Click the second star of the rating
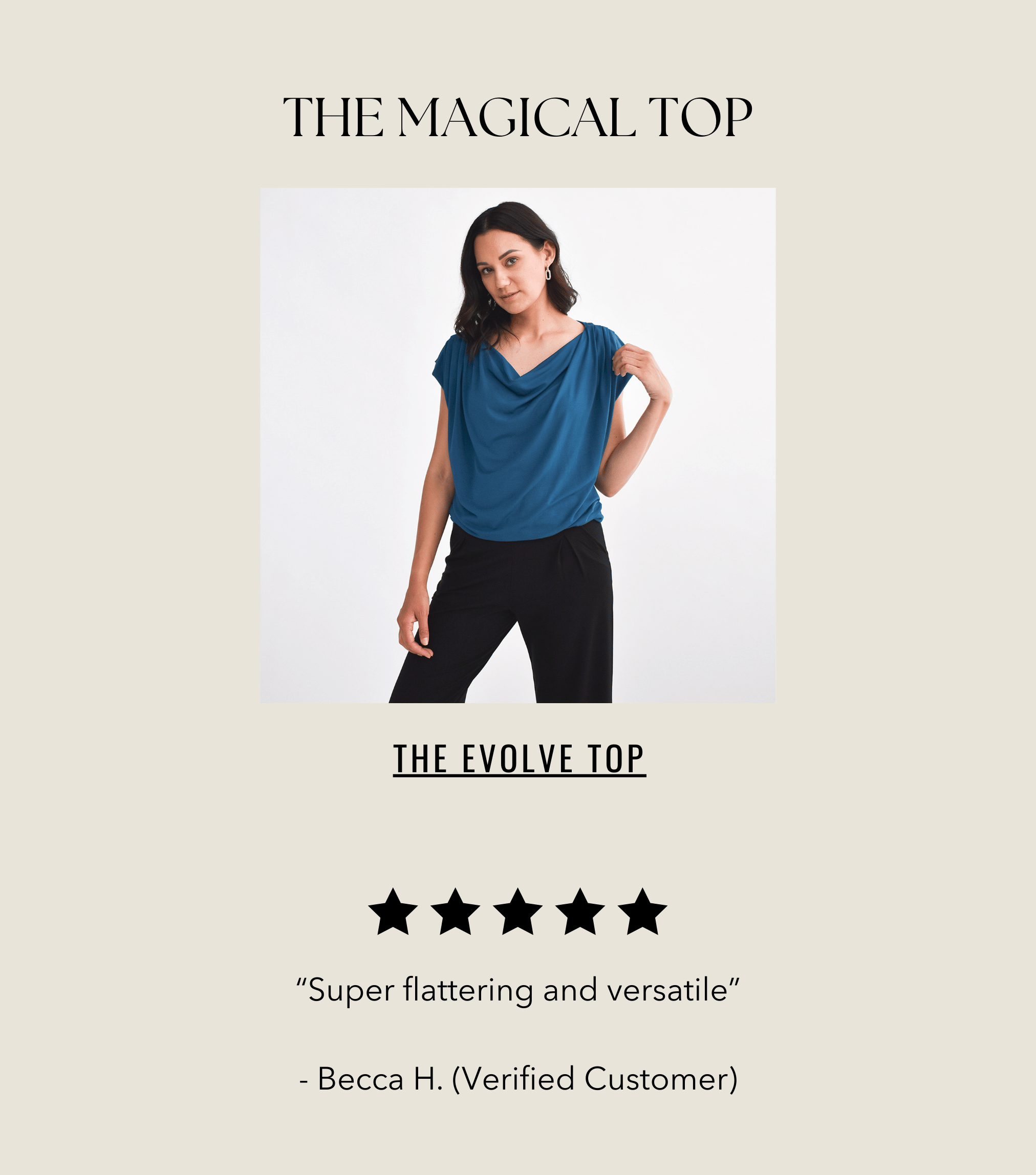 coord(456,912)
